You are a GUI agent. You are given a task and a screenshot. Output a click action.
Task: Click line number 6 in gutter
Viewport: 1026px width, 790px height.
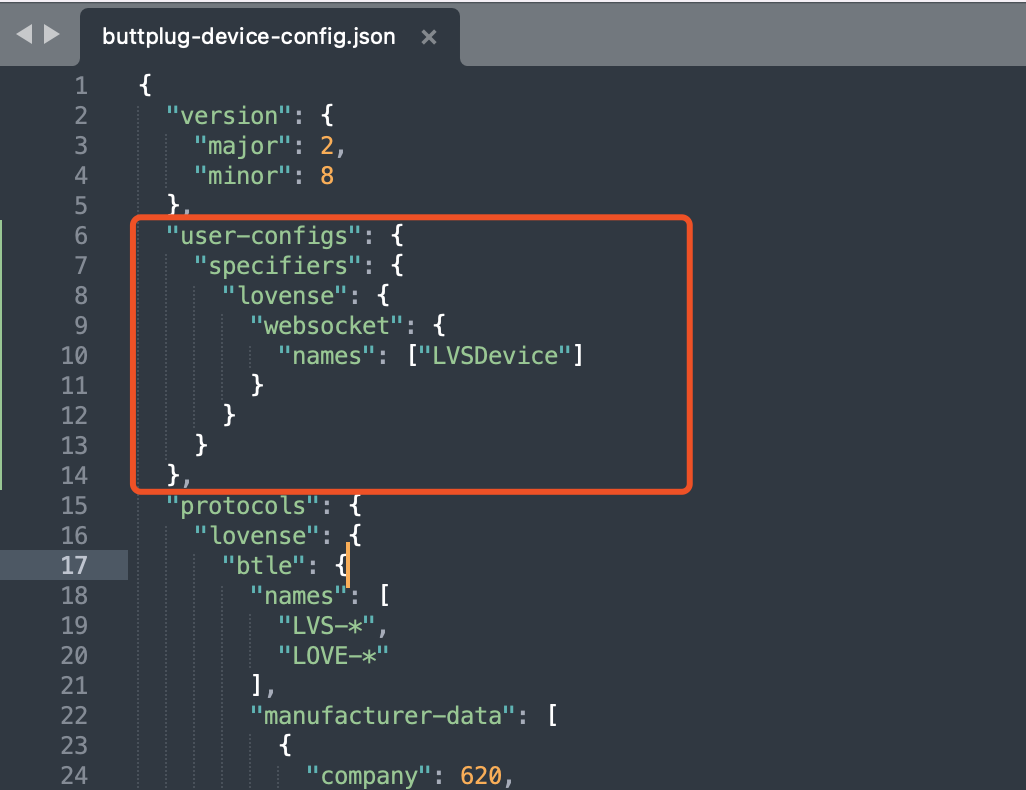click(80, 236)
